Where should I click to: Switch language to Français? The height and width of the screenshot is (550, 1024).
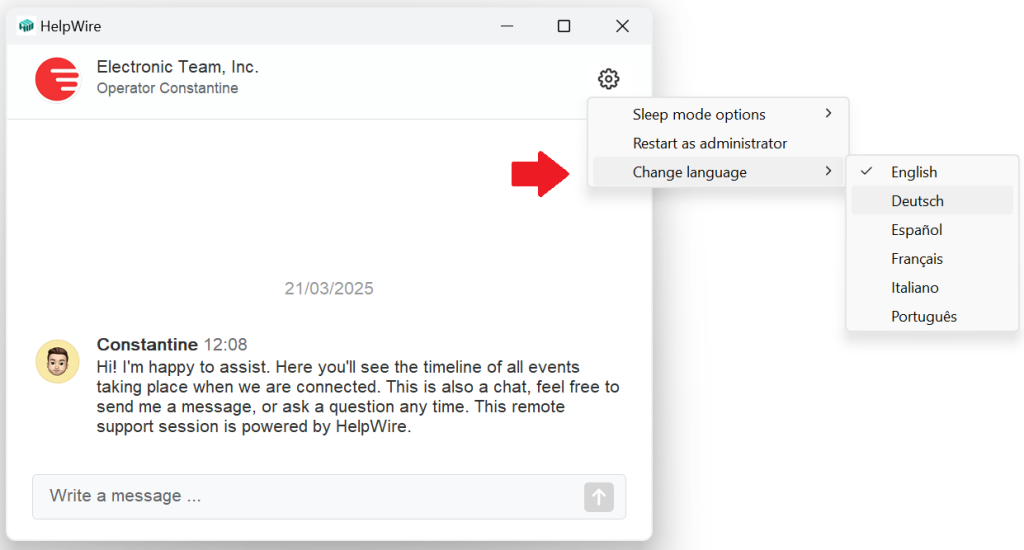(x=932, y=259)
